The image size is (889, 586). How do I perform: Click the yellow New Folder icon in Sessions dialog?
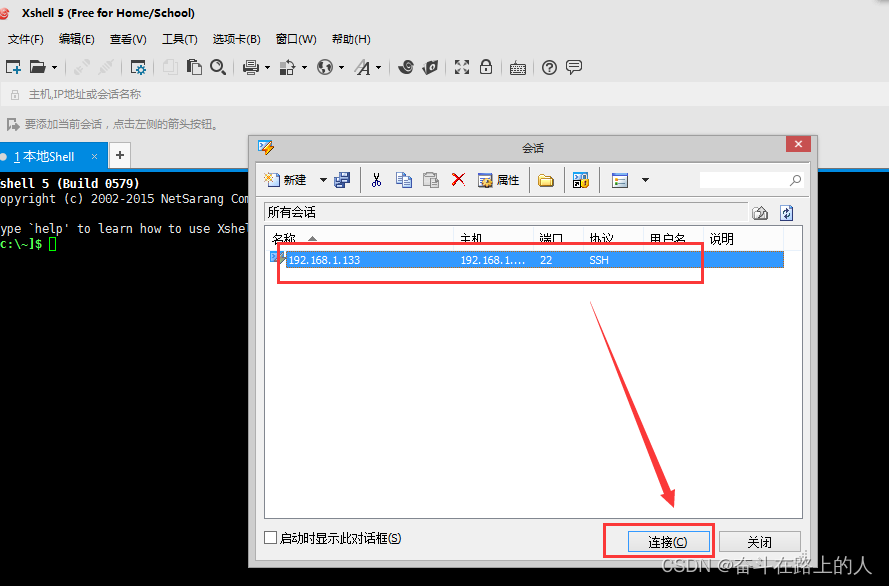coord(546,181)
